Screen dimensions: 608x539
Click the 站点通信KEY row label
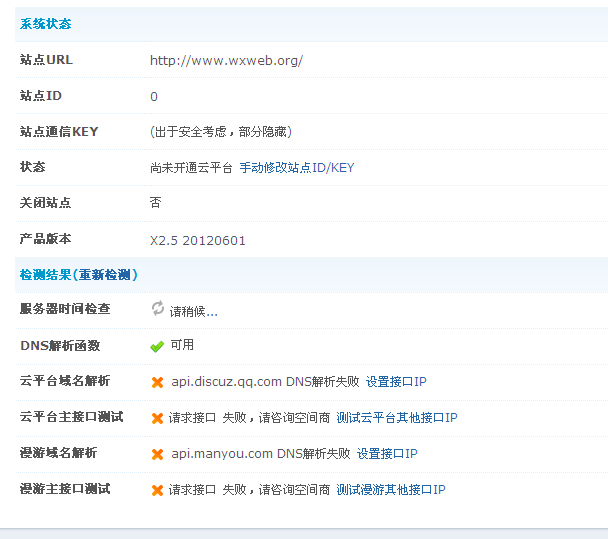click(x=59, y=131)
